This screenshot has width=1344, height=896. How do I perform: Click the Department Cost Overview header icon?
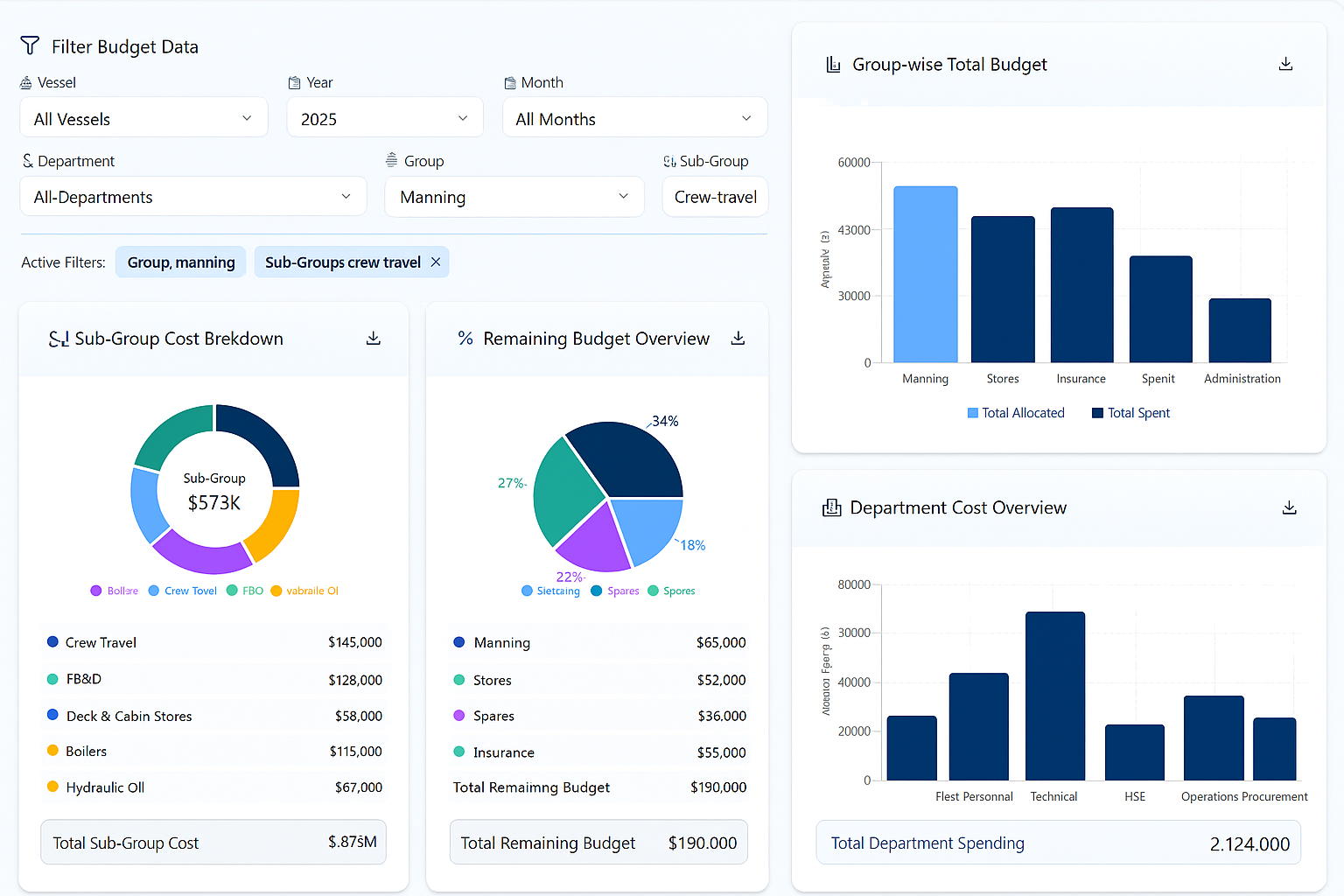coord(831,507)
